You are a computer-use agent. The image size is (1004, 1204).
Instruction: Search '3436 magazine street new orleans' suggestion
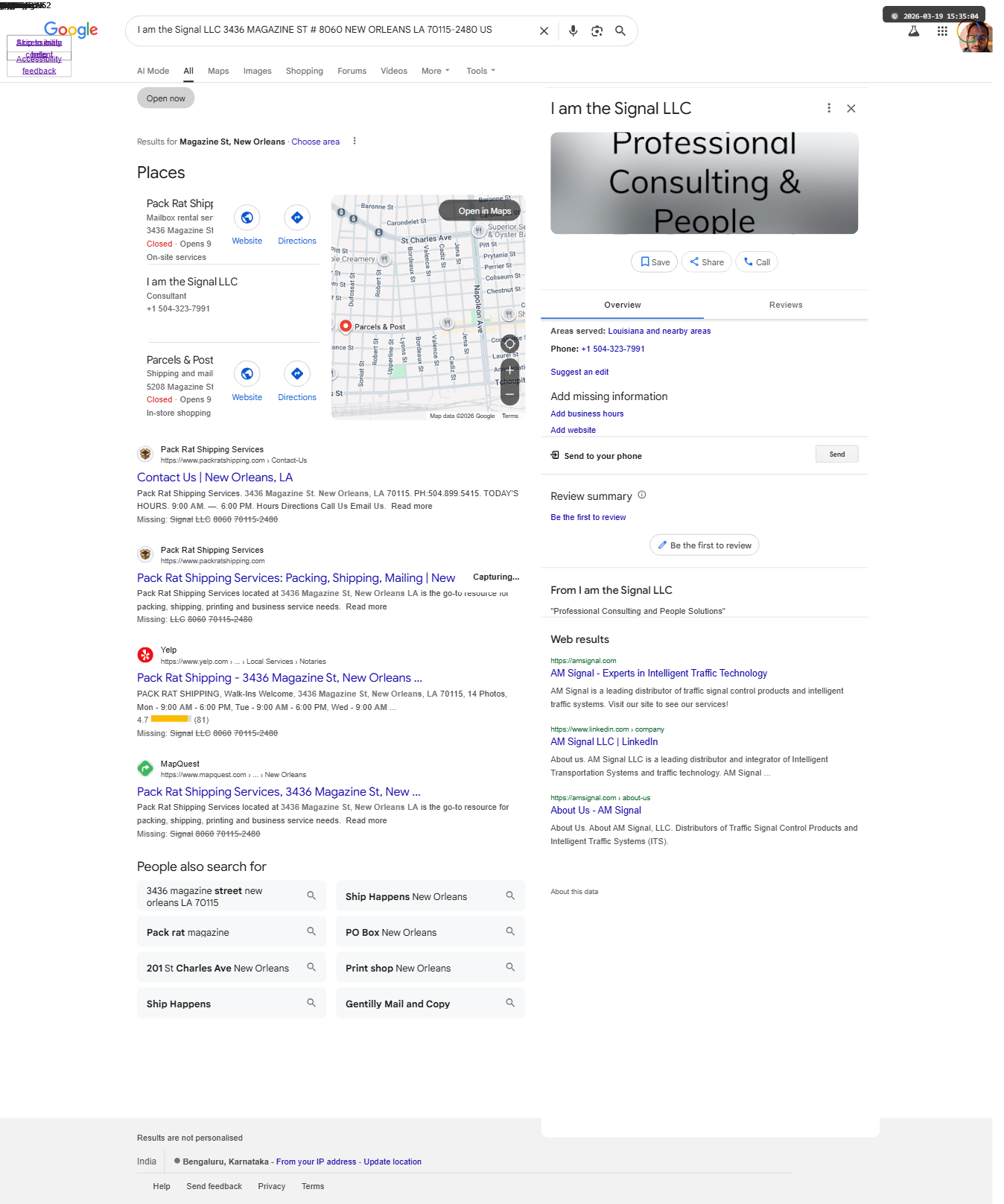point(232,896)
